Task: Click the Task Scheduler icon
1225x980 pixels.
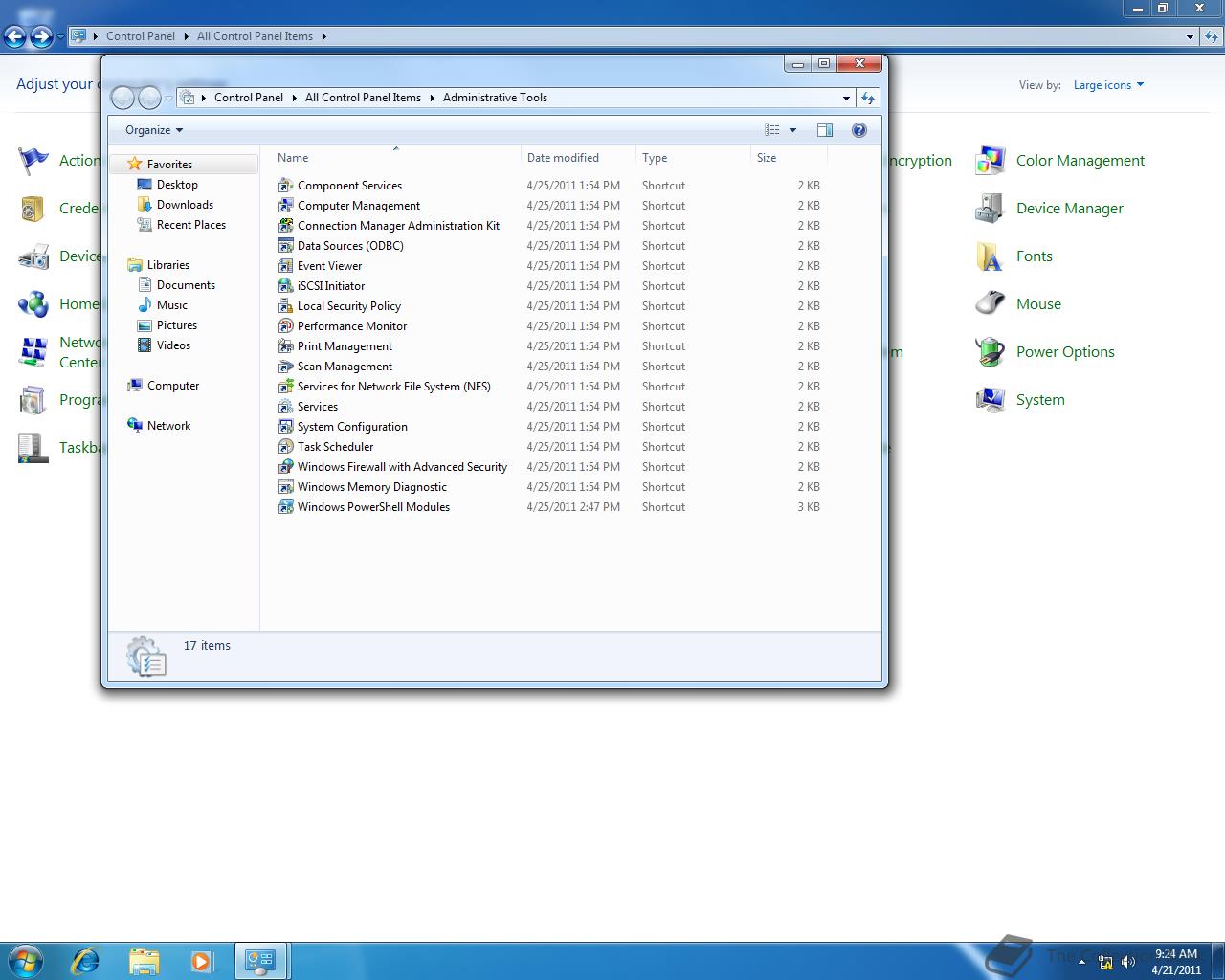Action: point(285,447)
